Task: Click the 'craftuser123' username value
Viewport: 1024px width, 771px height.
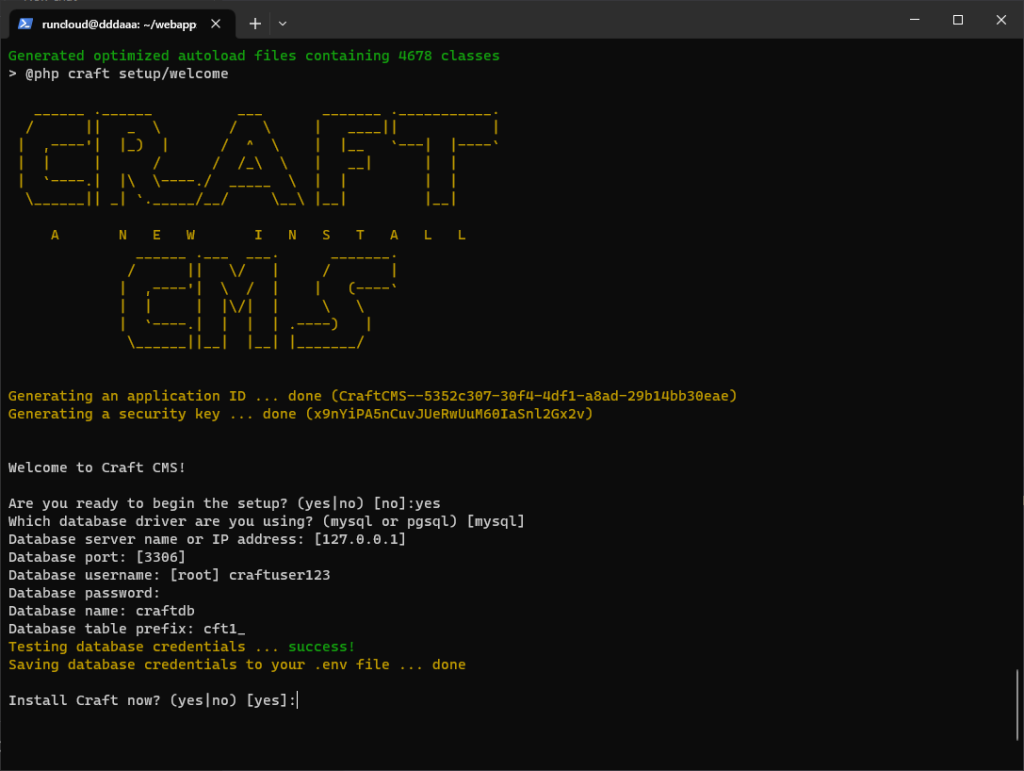Action: click(x=280, y=575)
